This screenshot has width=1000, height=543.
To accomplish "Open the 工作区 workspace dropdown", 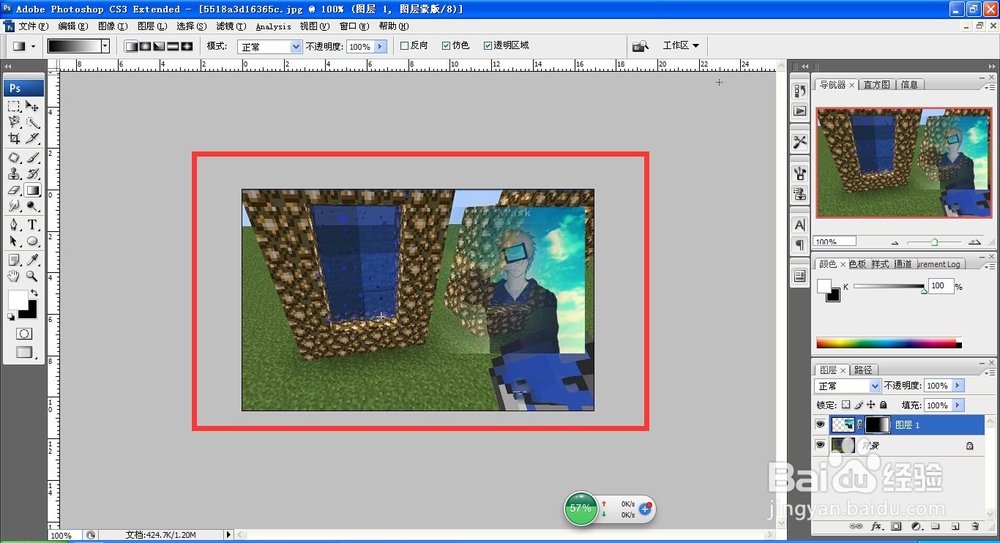I will 680,45.
